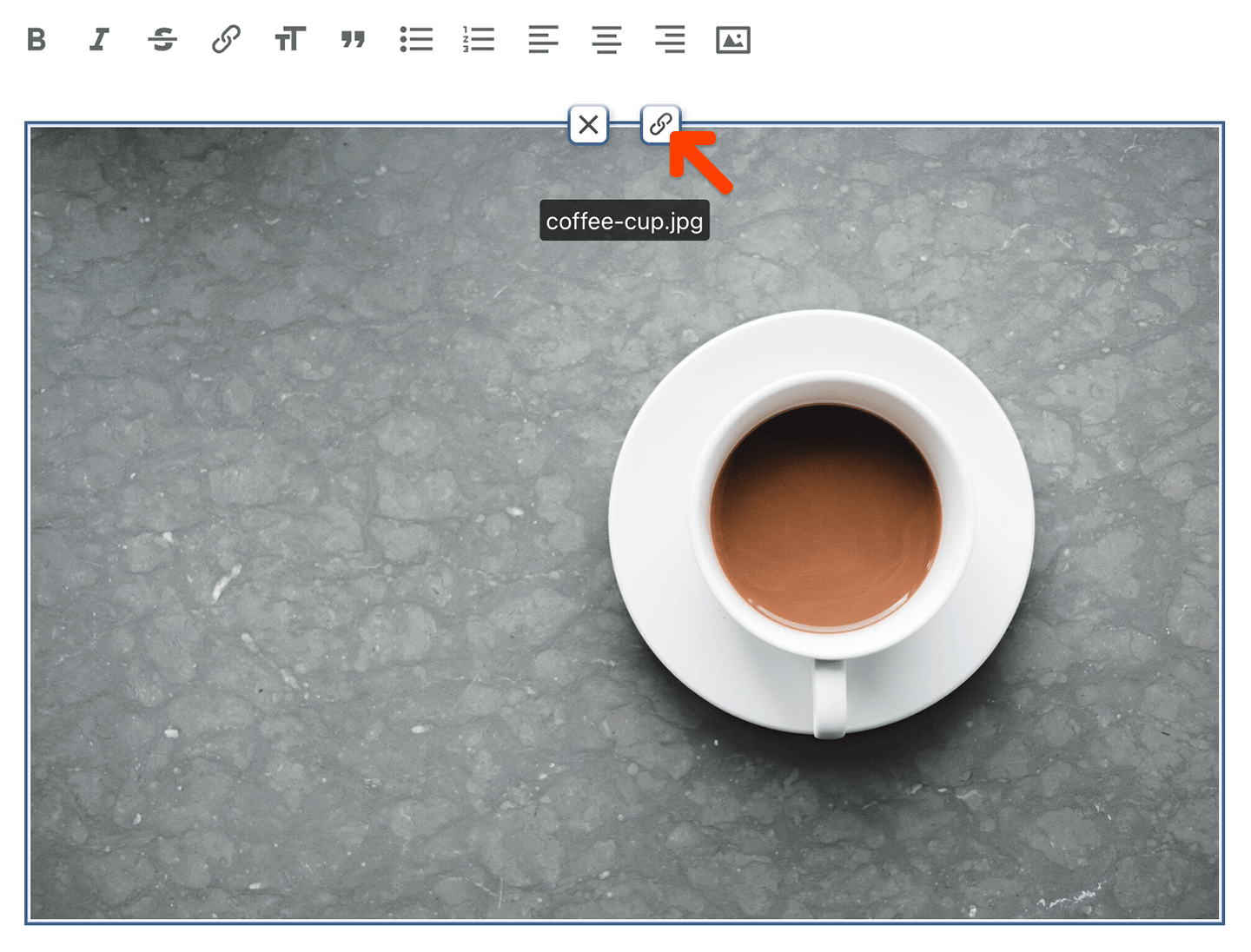The image size is (1251, 952).
Task: Toggle strikethrough formatting
Action: point(162,40)
